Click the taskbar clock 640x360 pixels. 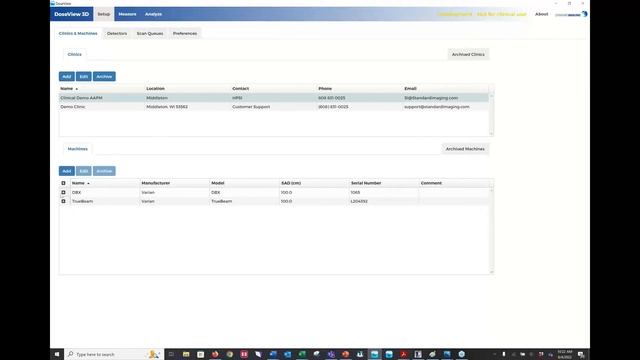click(x=565, y=354)
